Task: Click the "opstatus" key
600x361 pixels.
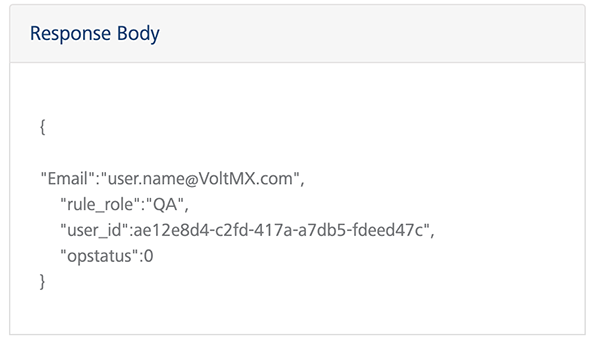Action: 99,256
